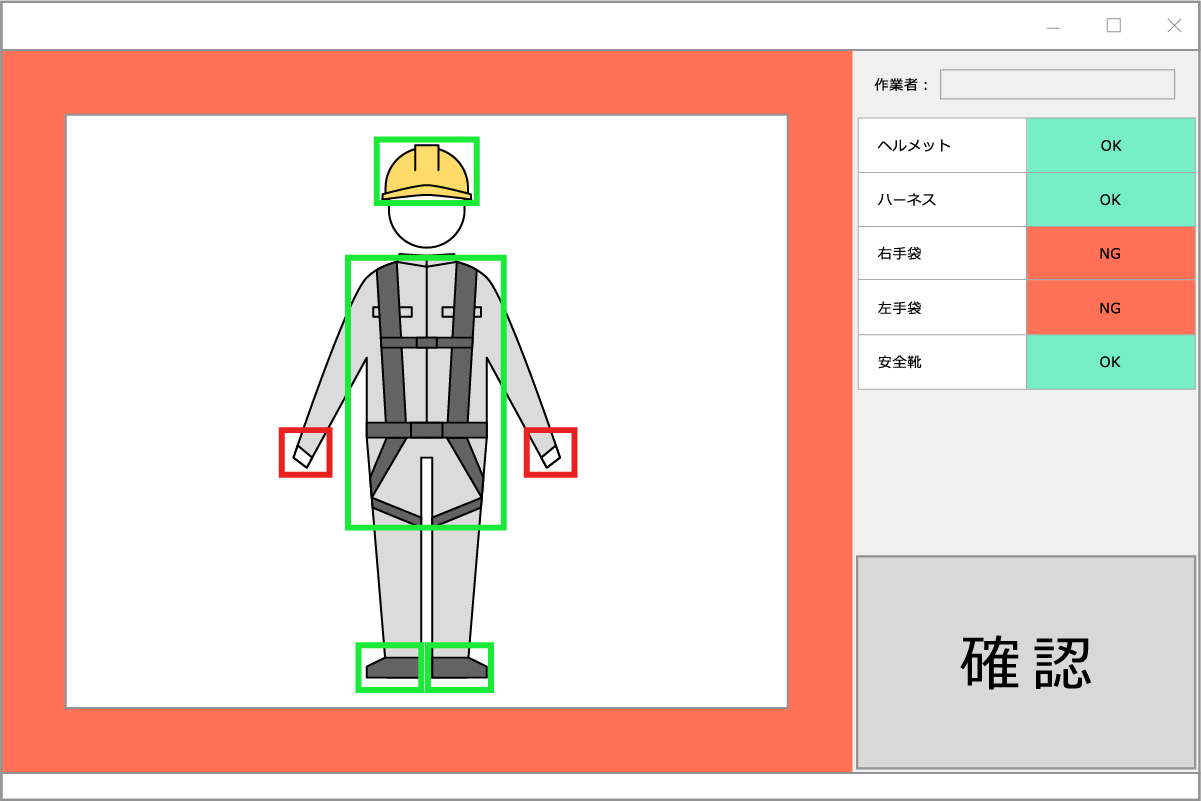This screenshot has height=801, width=1201.
Task: Select the 左手袋 row label
Action: click(942, 308)
